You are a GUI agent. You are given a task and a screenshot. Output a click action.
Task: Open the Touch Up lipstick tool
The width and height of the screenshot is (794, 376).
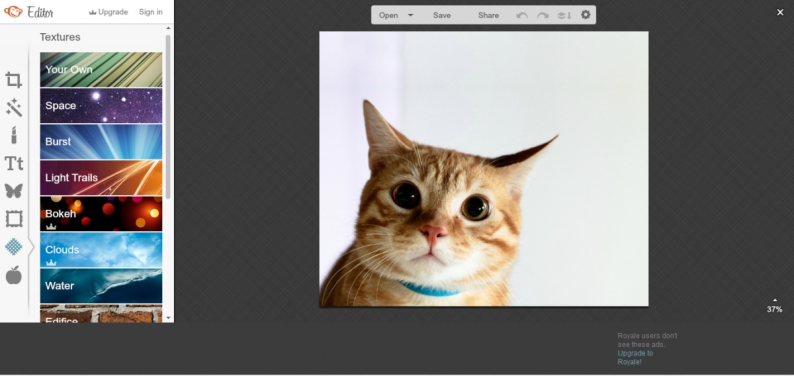coord(14,135)
